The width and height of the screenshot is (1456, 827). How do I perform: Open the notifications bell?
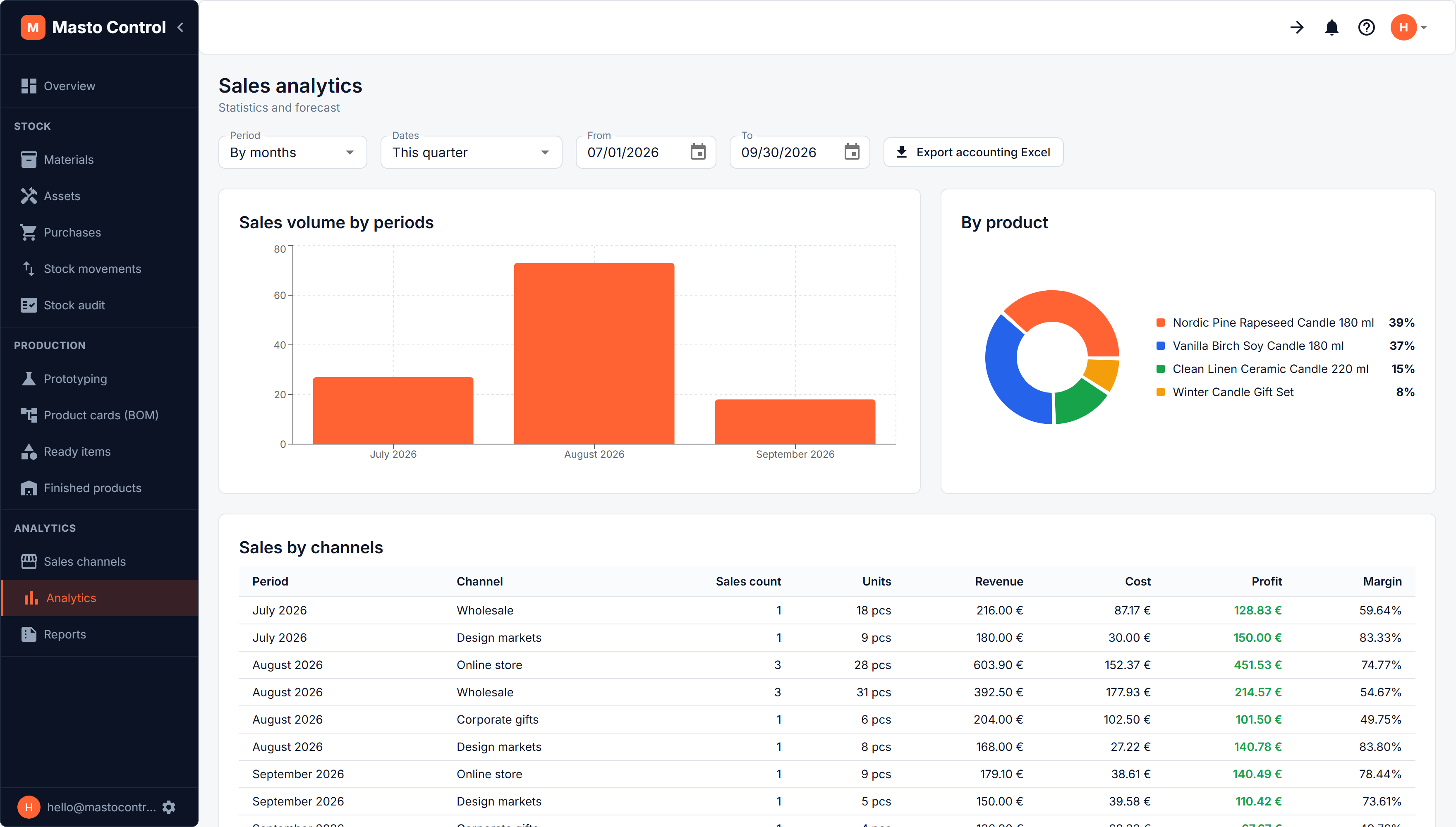(x=1331, y=27)
